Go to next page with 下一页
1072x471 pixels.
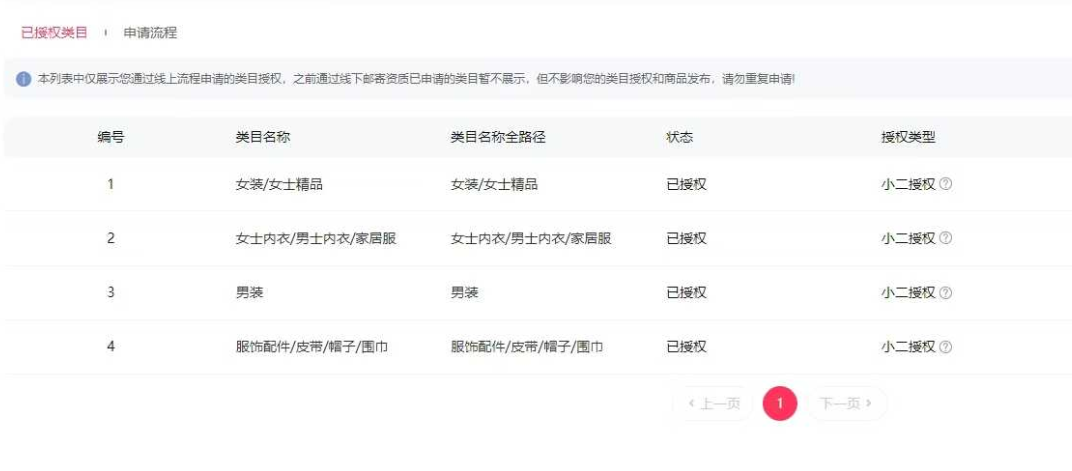(x=846, y=404)
